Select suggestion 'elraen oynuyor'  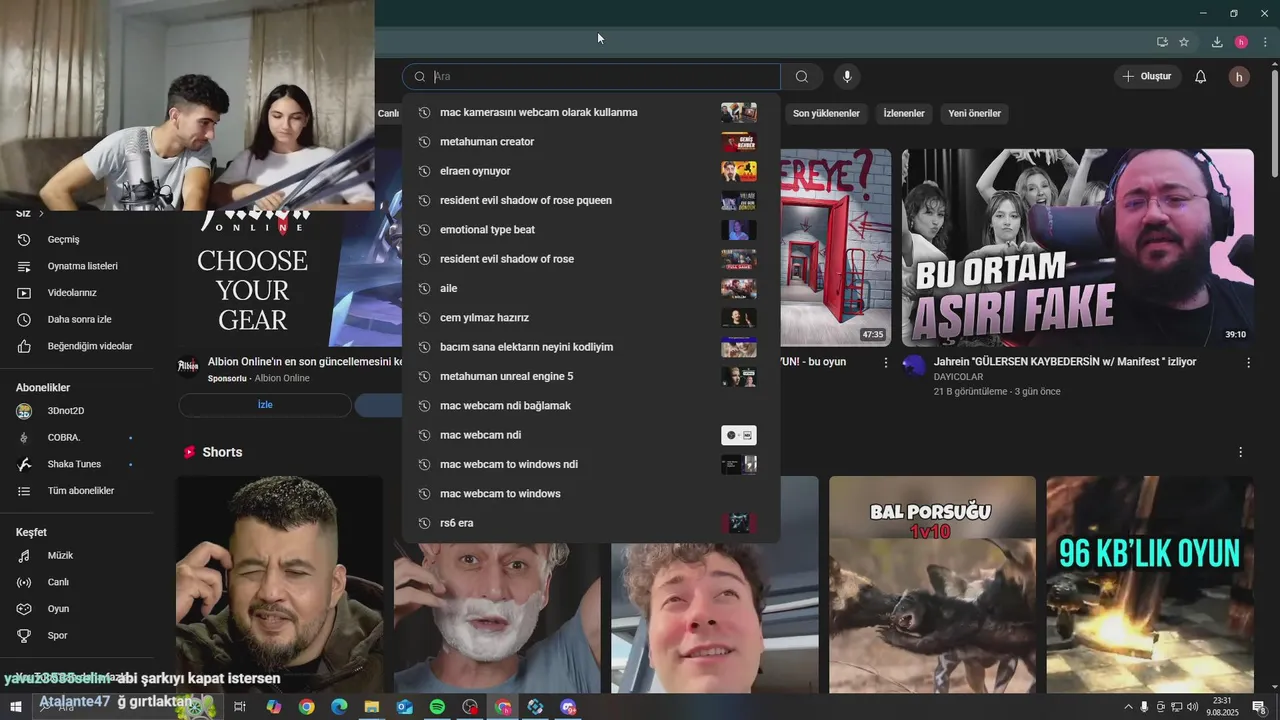click(591, 171)
